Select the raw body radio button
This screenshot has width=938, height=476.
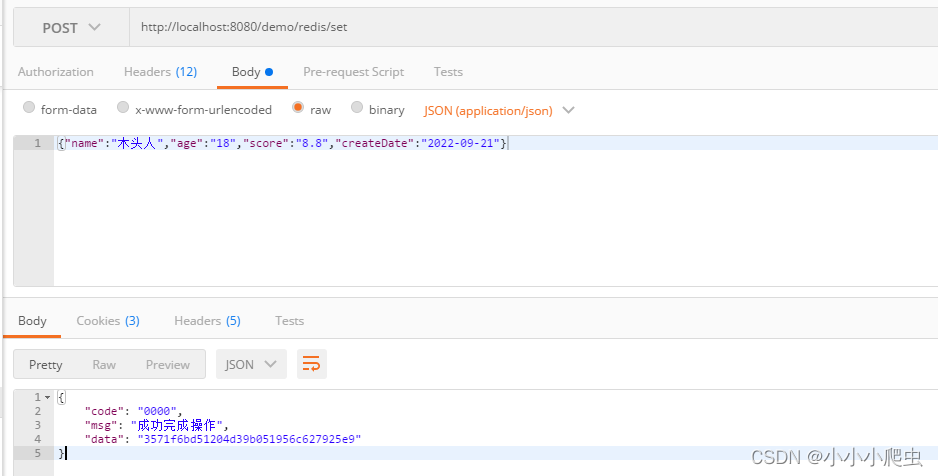(x=297, y=108)
